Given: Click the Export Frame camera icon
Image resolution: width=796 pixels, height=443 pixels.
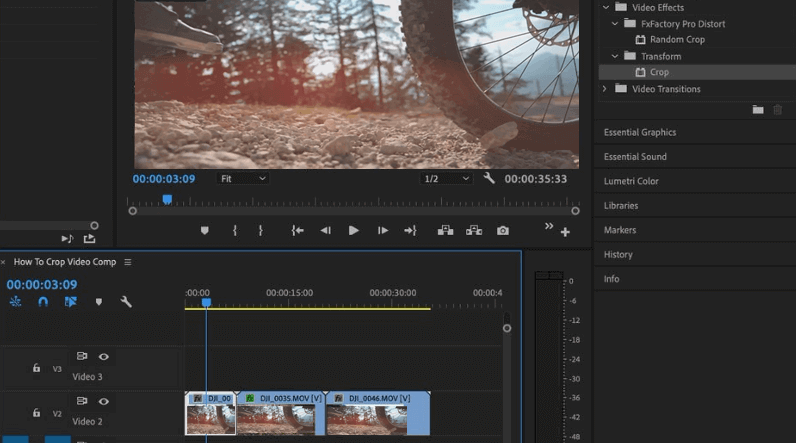Looking at the screenshot, I should tap(502, 231).
